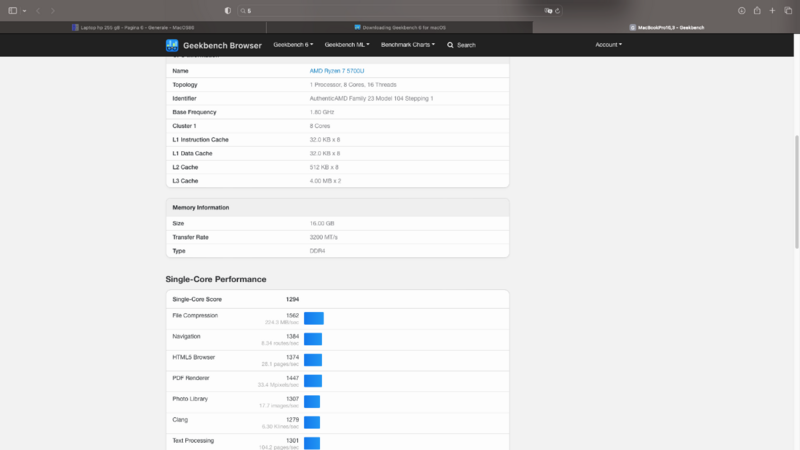Viewport: 800px width, 450px height.
Task: Select the '1.80 GHz' base frequency value
Action: [322, 112]
